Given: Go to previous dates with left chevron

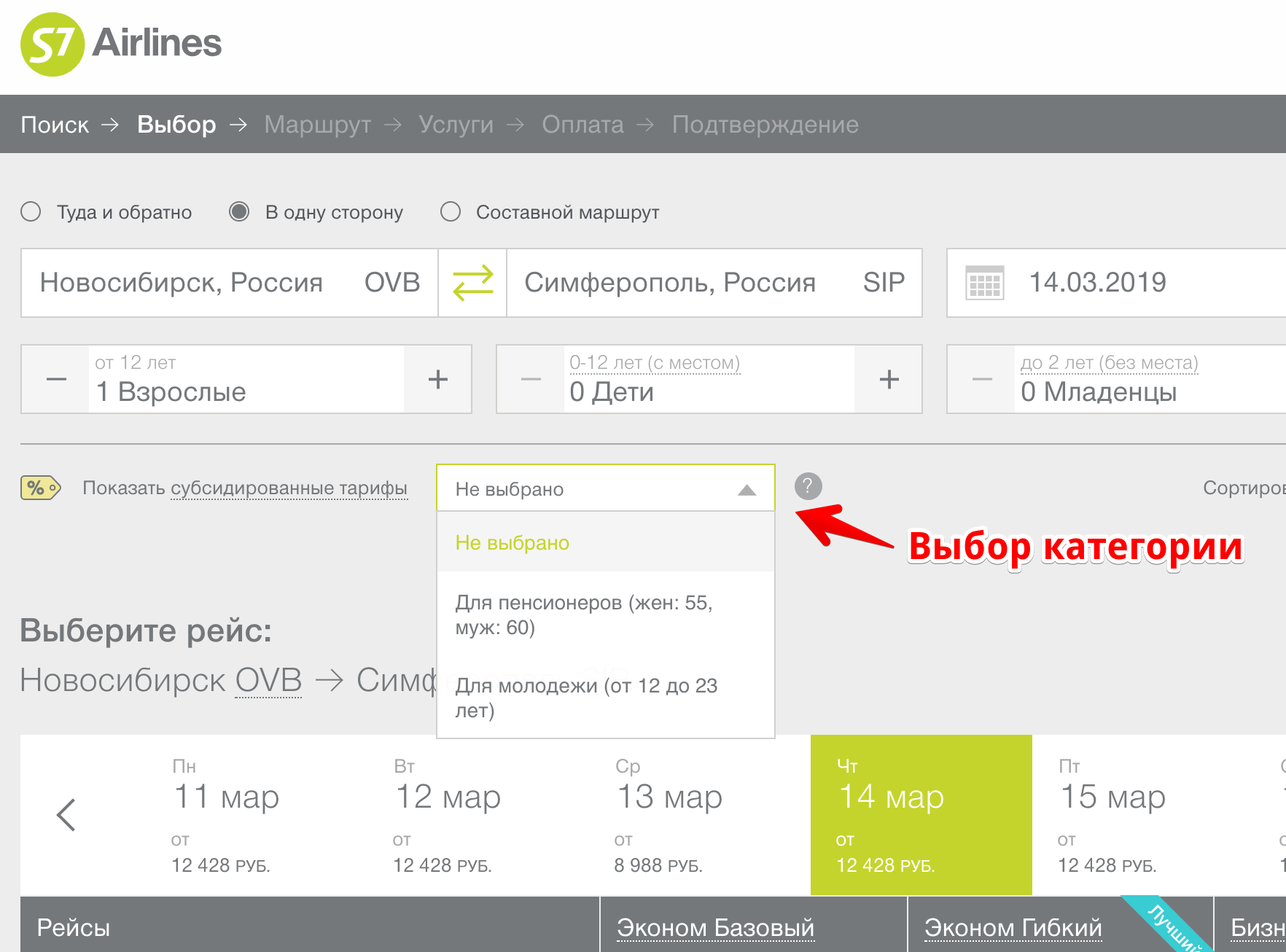Looking at the screenshot, I should (66, 815).
